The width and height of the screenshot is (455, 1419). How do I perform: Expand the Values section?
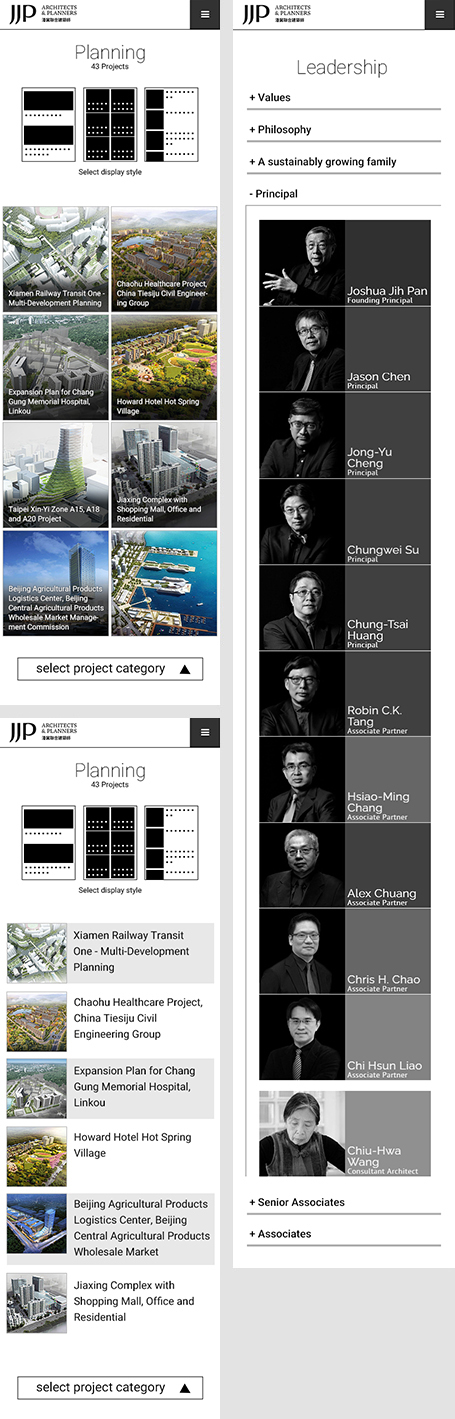pos(344,98)
